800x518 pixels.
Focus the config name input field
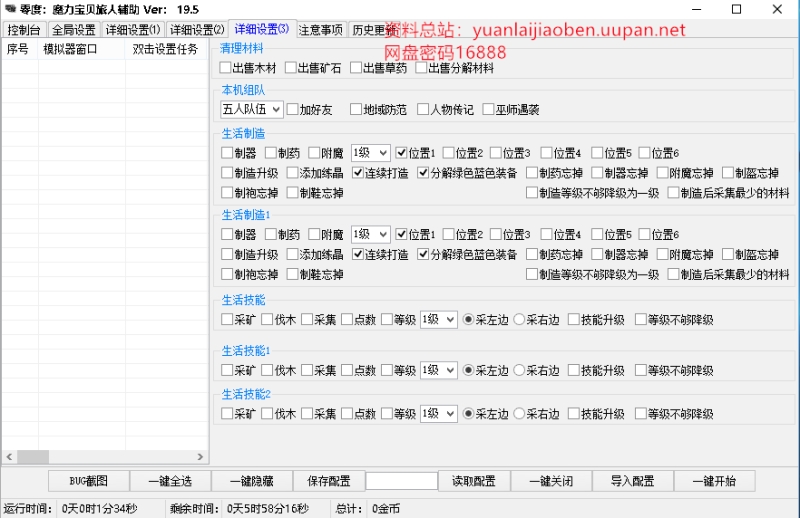tap(402, 481)
